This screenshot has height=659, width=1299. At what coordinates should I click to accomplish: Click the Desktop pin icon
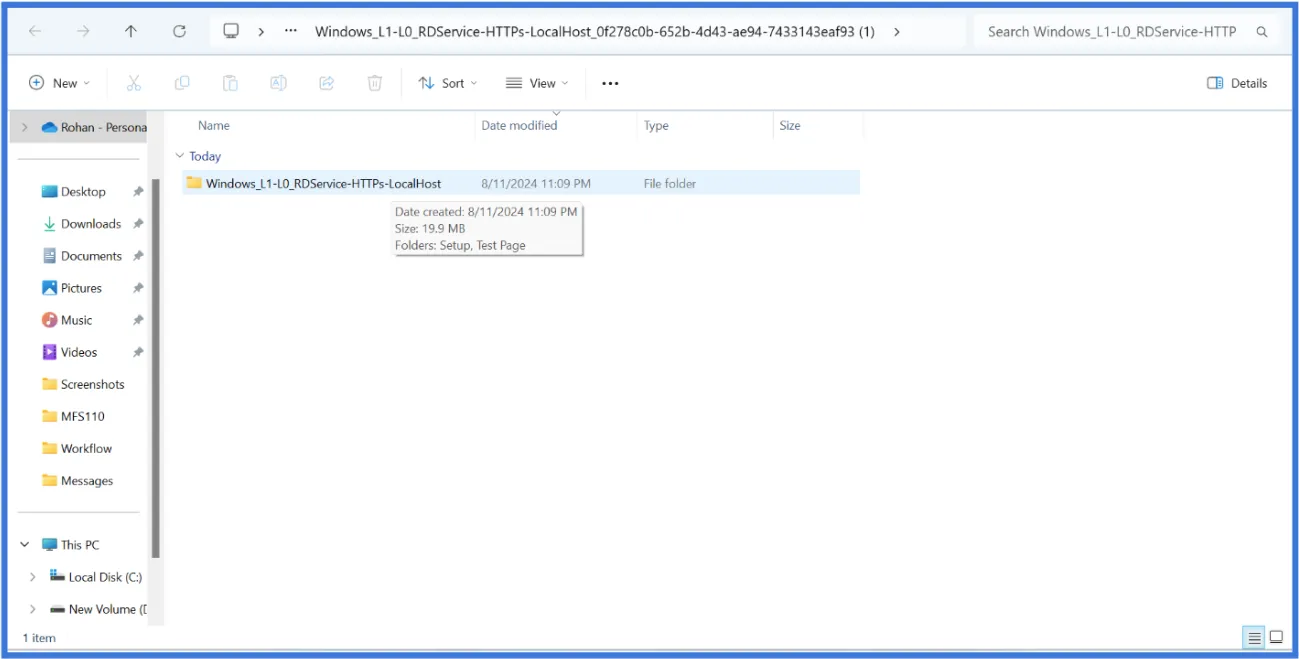pos(138,191)
